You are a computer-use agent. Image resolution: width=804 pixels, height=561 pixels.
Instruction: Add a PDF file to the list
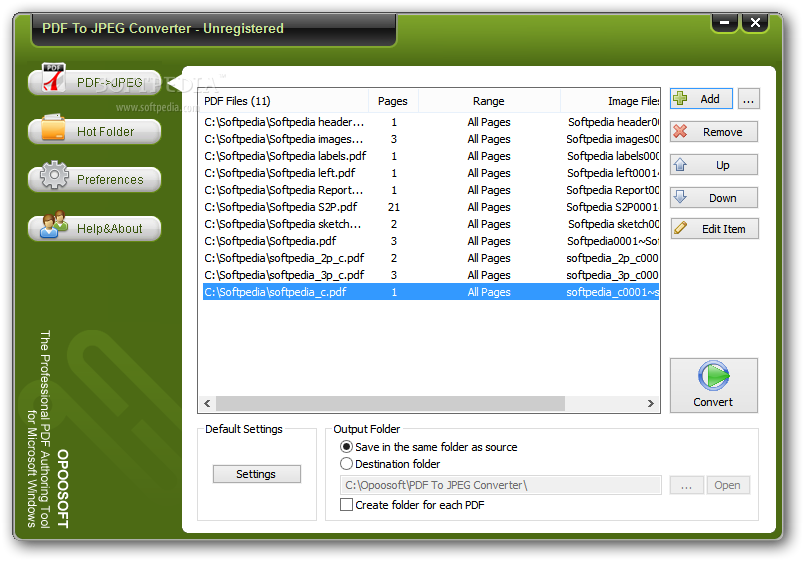click(x=701, y=98)
